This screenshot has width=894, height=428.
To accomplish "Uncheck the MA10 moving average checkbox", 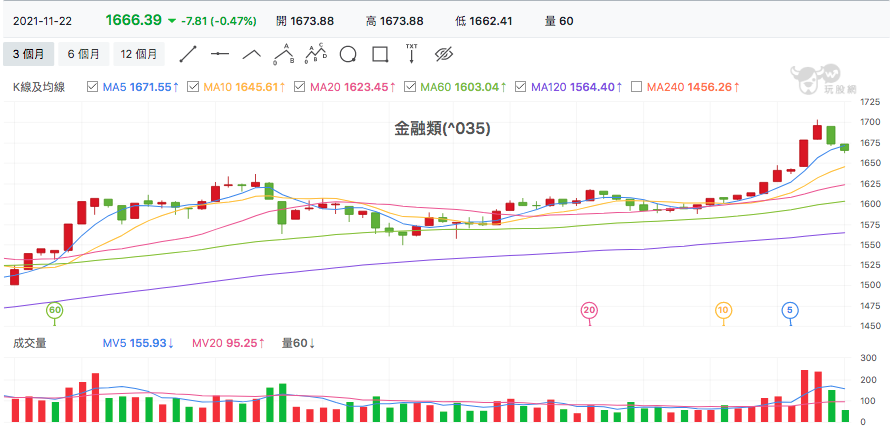I will (193, 87).
